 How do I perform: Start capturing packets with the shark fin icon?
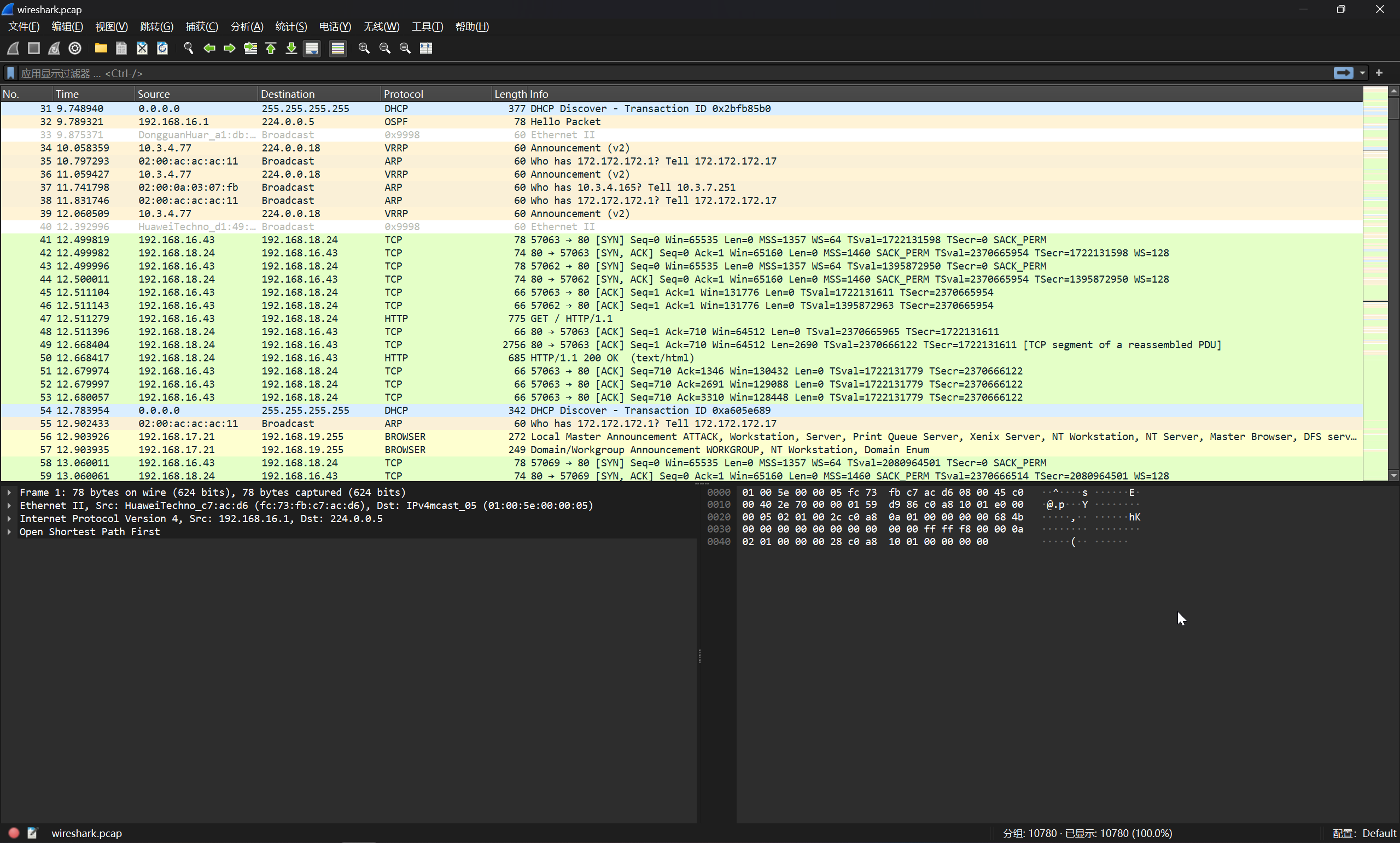tap(13, 48)
